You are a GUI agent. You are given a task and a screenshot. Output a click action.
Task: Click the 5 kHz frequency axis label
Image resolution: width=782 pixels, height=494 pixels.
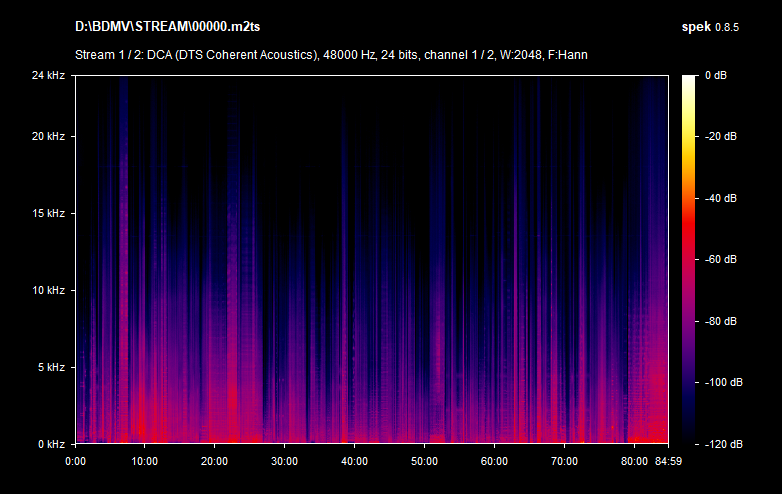coord(50,367)
